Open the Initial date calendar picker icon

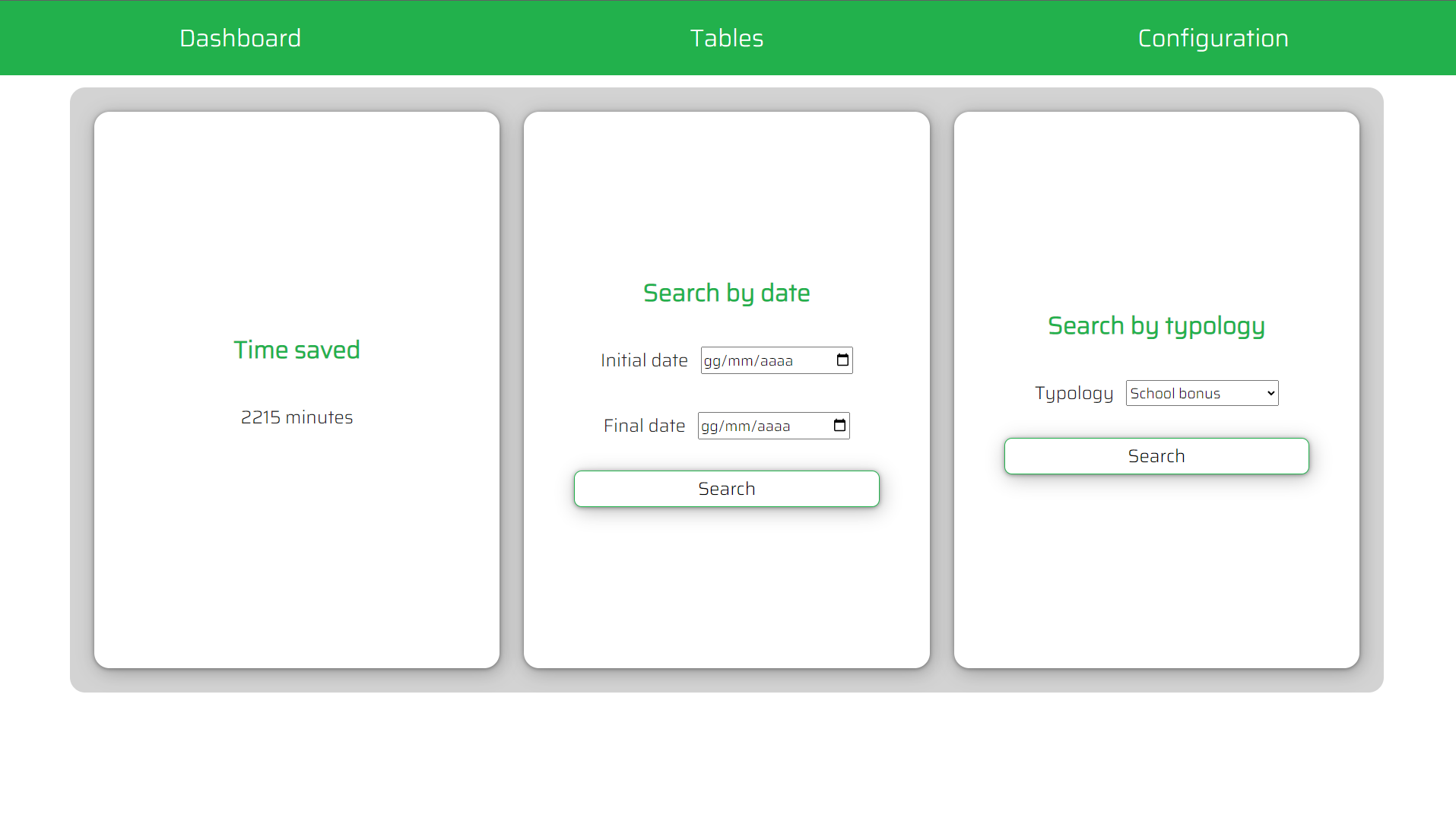[x=842, y=360]
